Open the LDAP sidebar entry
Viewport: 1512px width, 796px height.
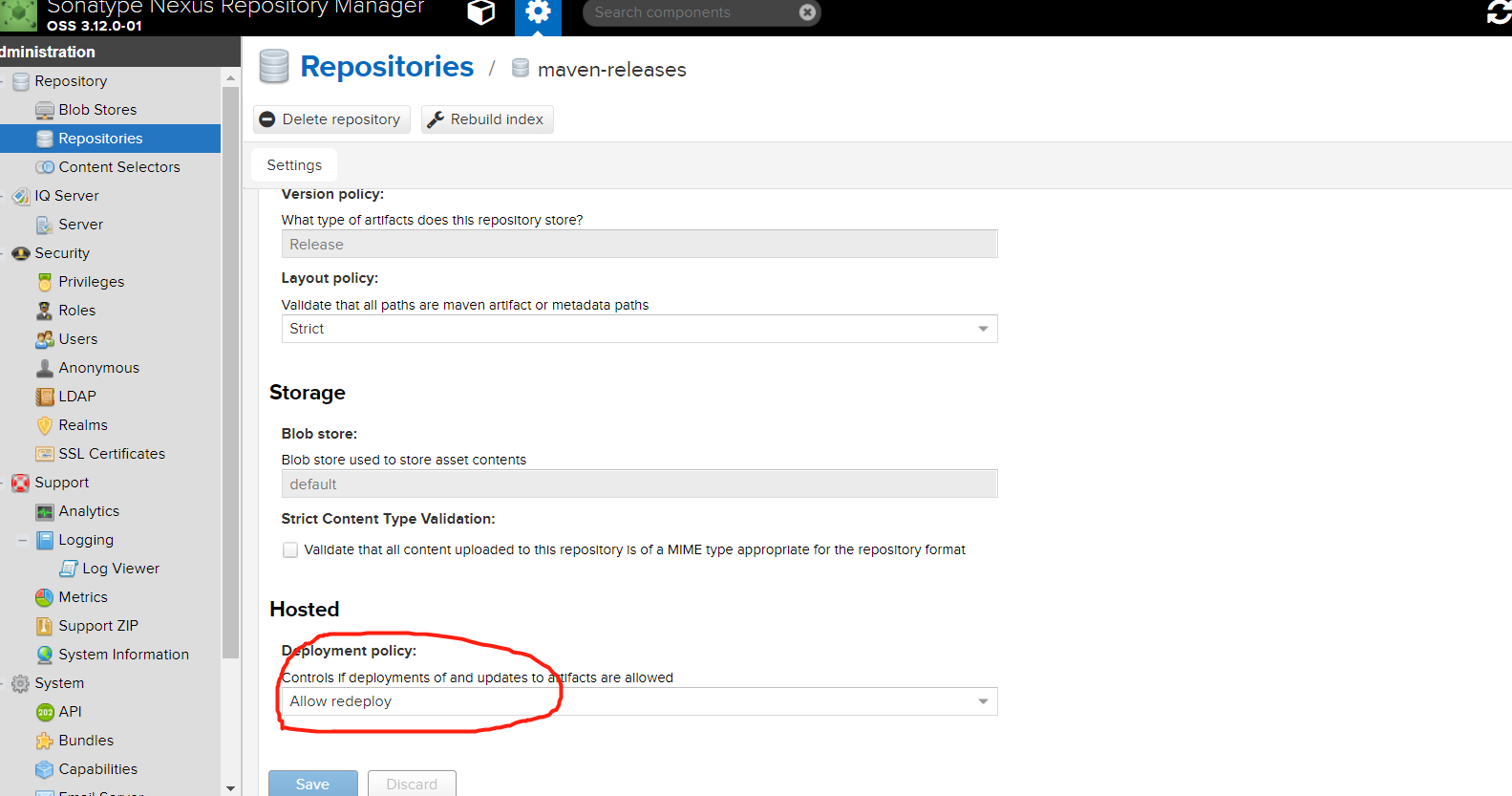(x=77, y=397)
